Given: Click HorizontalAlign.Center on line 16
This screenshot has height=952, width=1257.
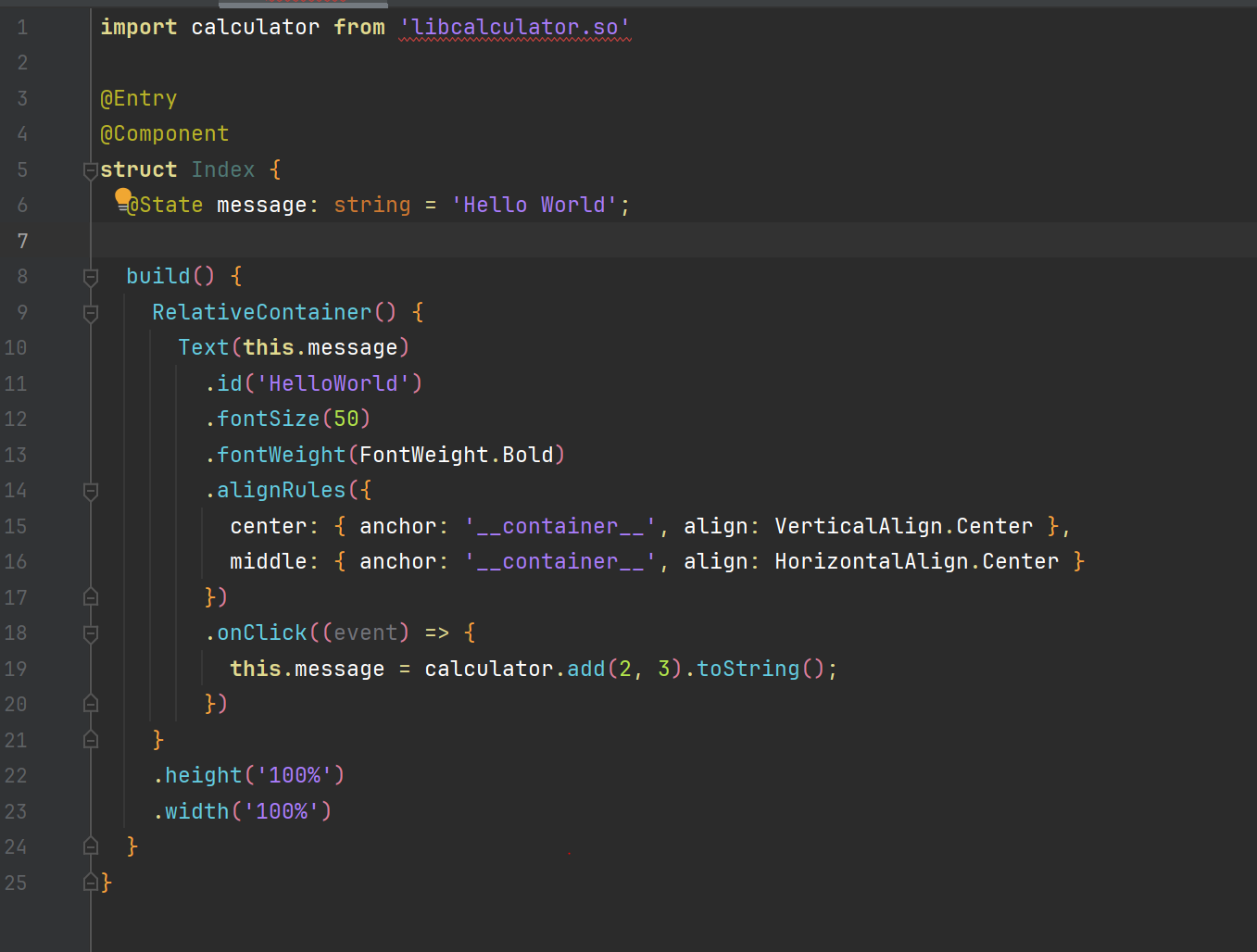Looking at the screenshot, I should point(917,562).
